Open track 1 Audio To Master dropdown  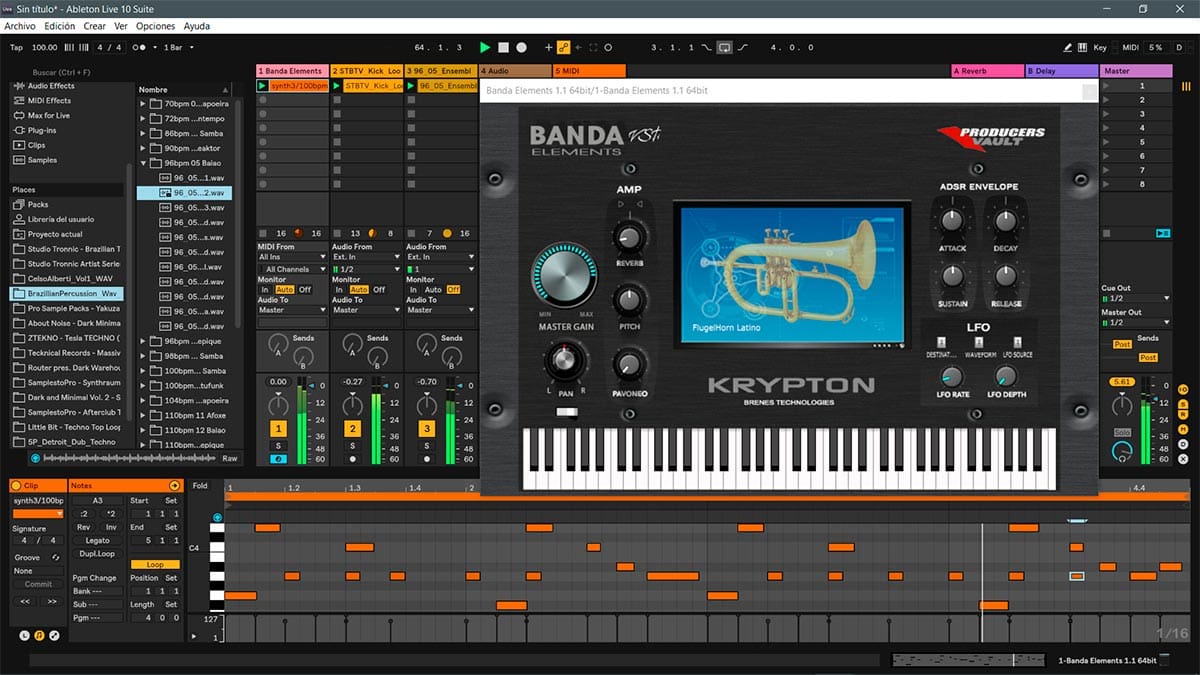click(x=292, y=310)
